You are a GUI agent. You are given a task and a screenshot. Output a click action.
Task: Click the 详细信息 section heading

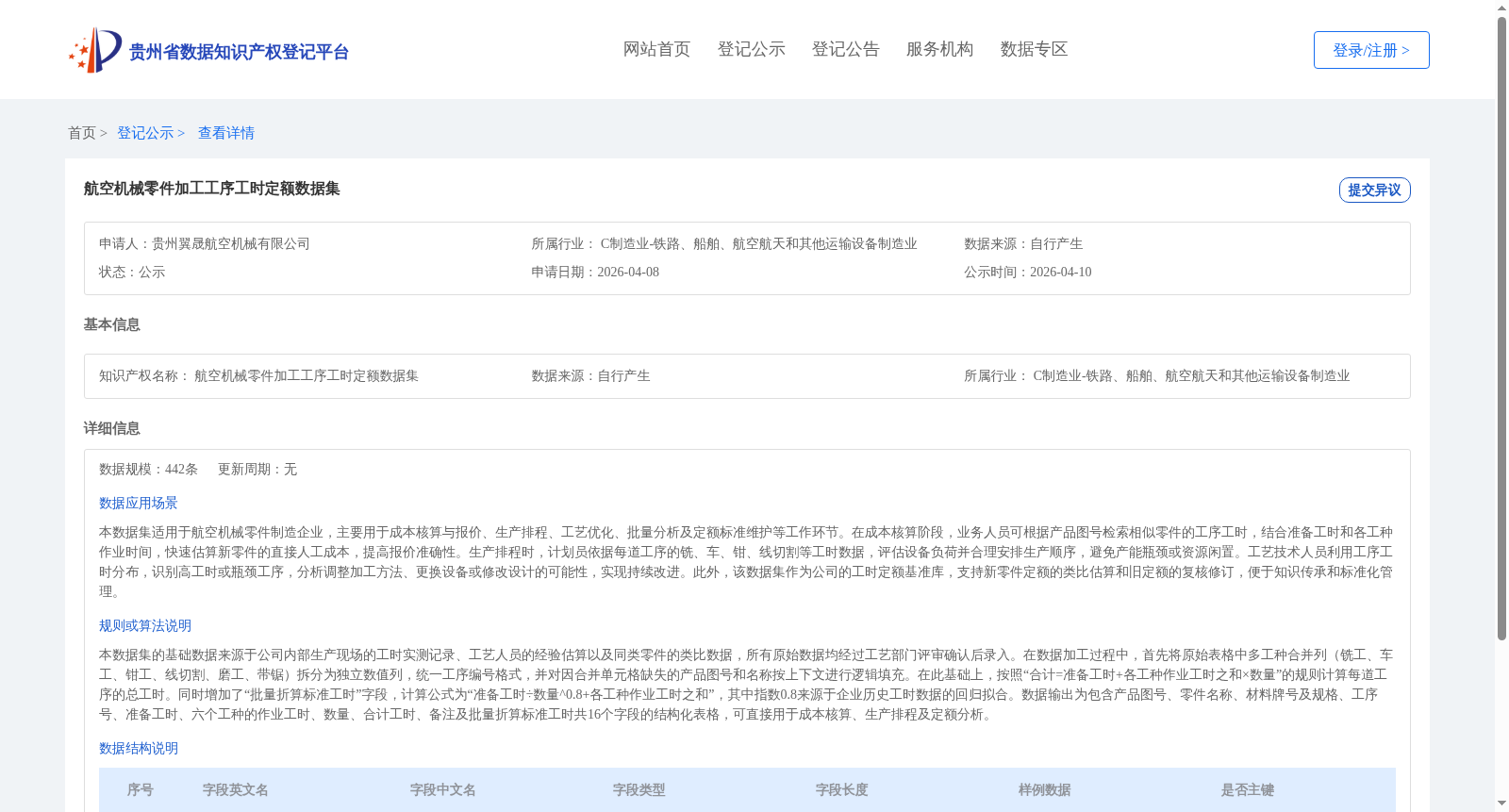(111, 428)
